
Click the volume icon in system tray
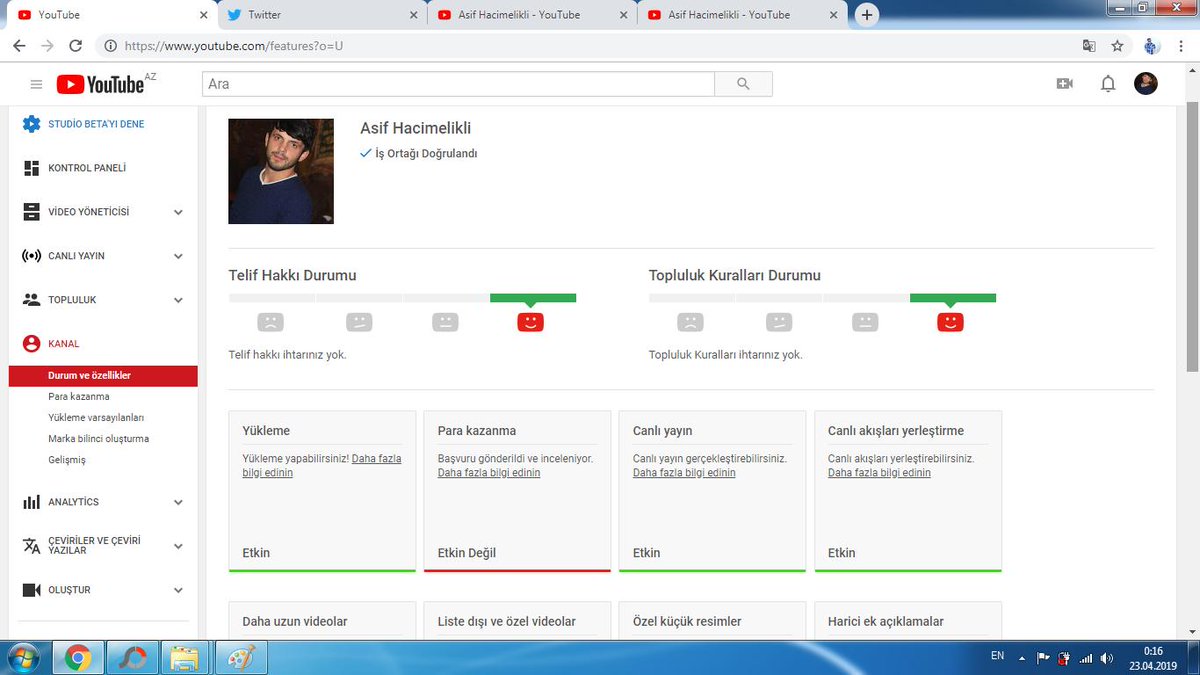(1107, 658)
